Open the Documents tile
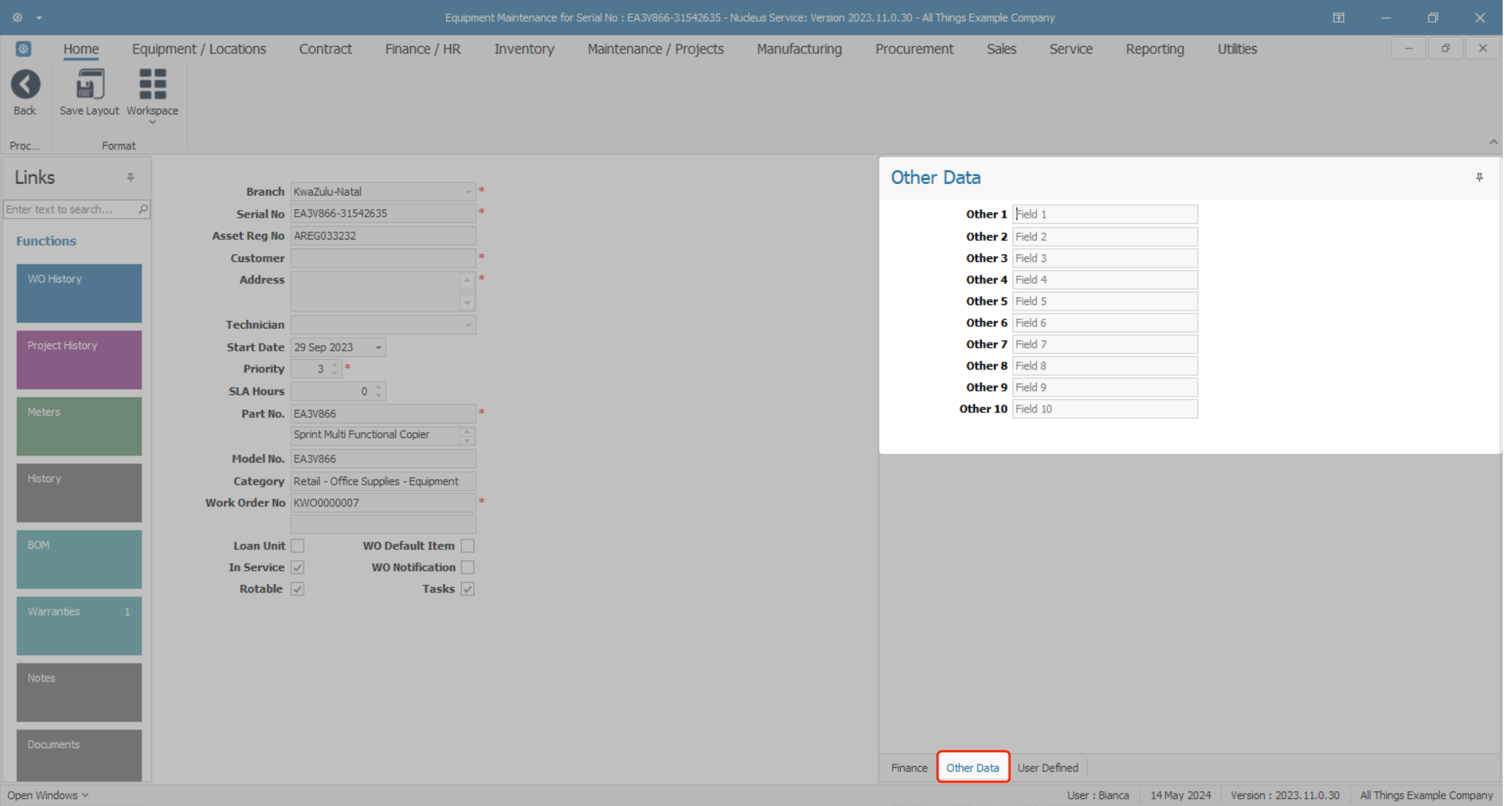Image resolution: width=1512 pixels, height=806 pixels. [79, 755]
